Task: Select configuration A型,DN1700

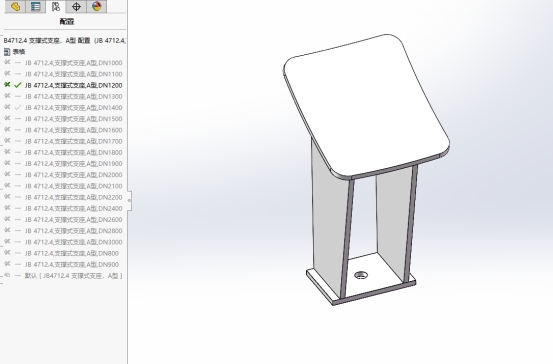Action: 74,141
